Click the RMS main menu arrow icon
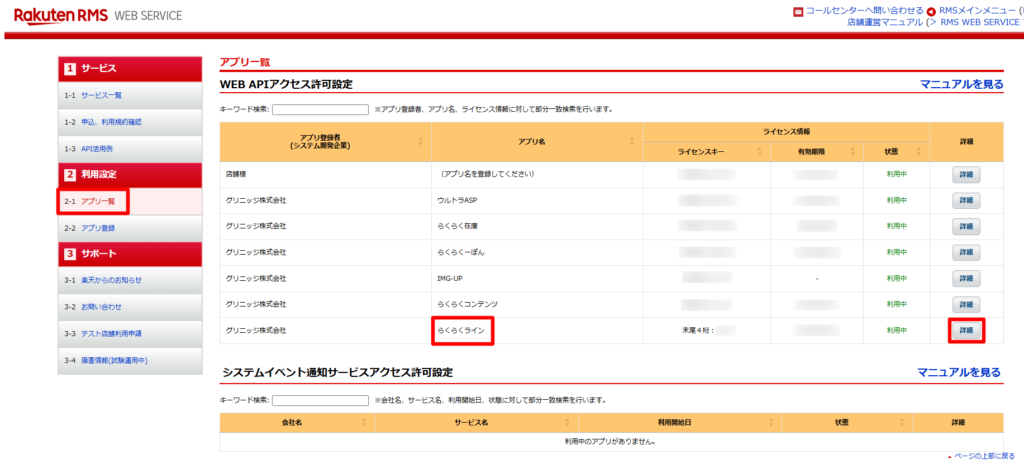The width and height of the screenshot is (1024, 464). point(931,12)
